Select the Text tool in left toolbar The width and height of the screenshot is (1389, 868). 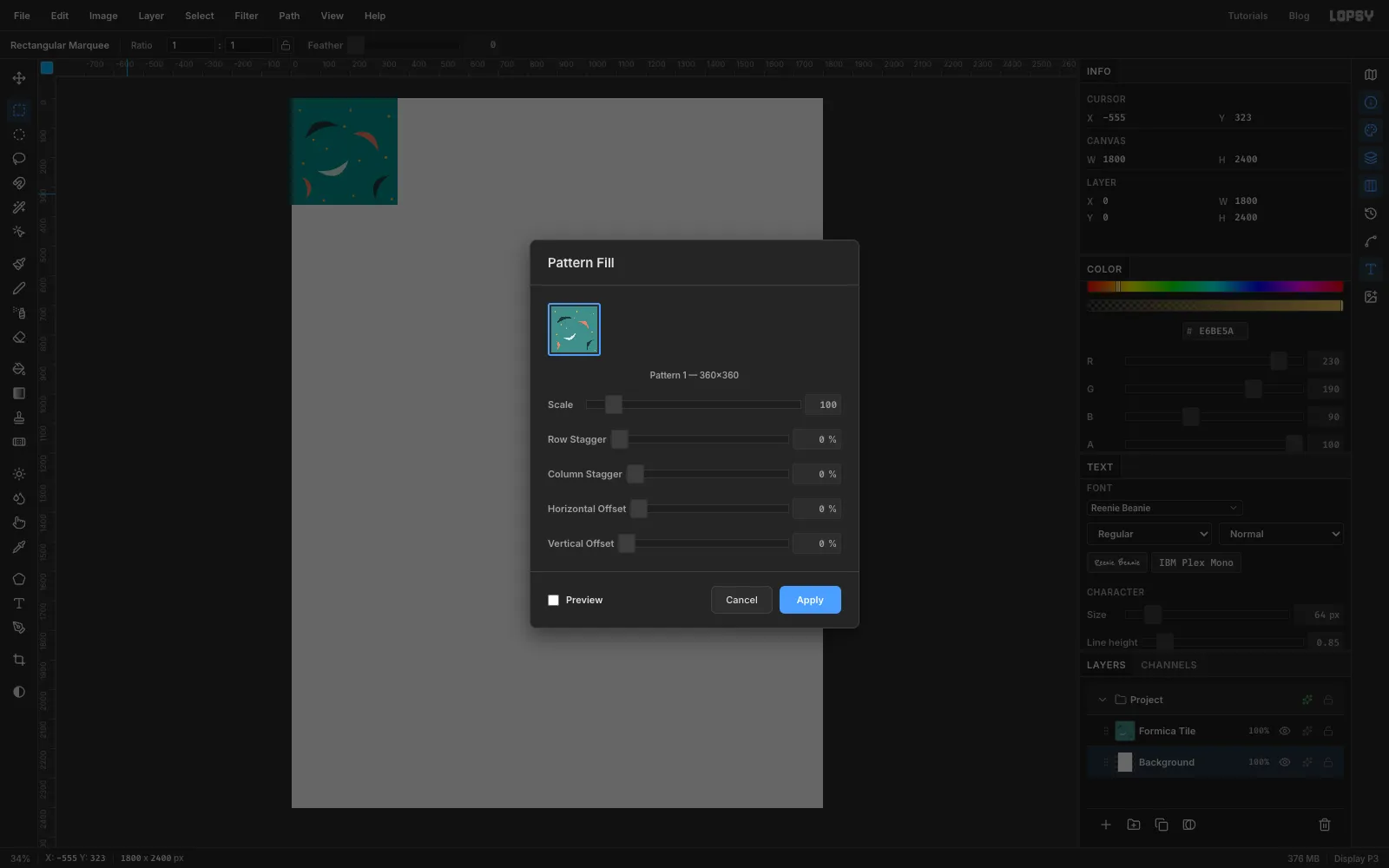point(19,603)
